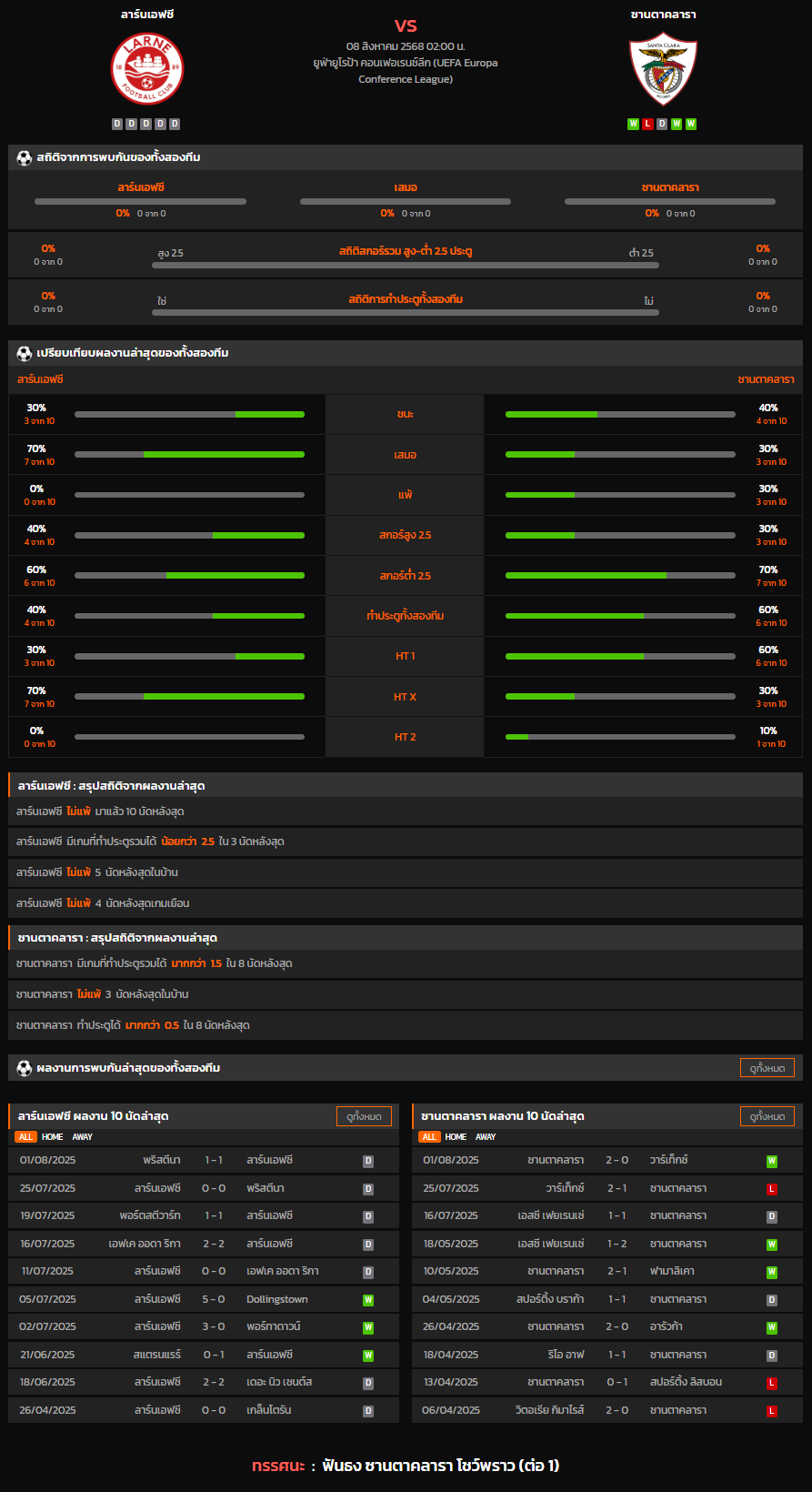Screen dimensions: 812x1492
Task: Click L result badge for 06/04/2025 Santa Clara match
Action: pos(772,1411)
